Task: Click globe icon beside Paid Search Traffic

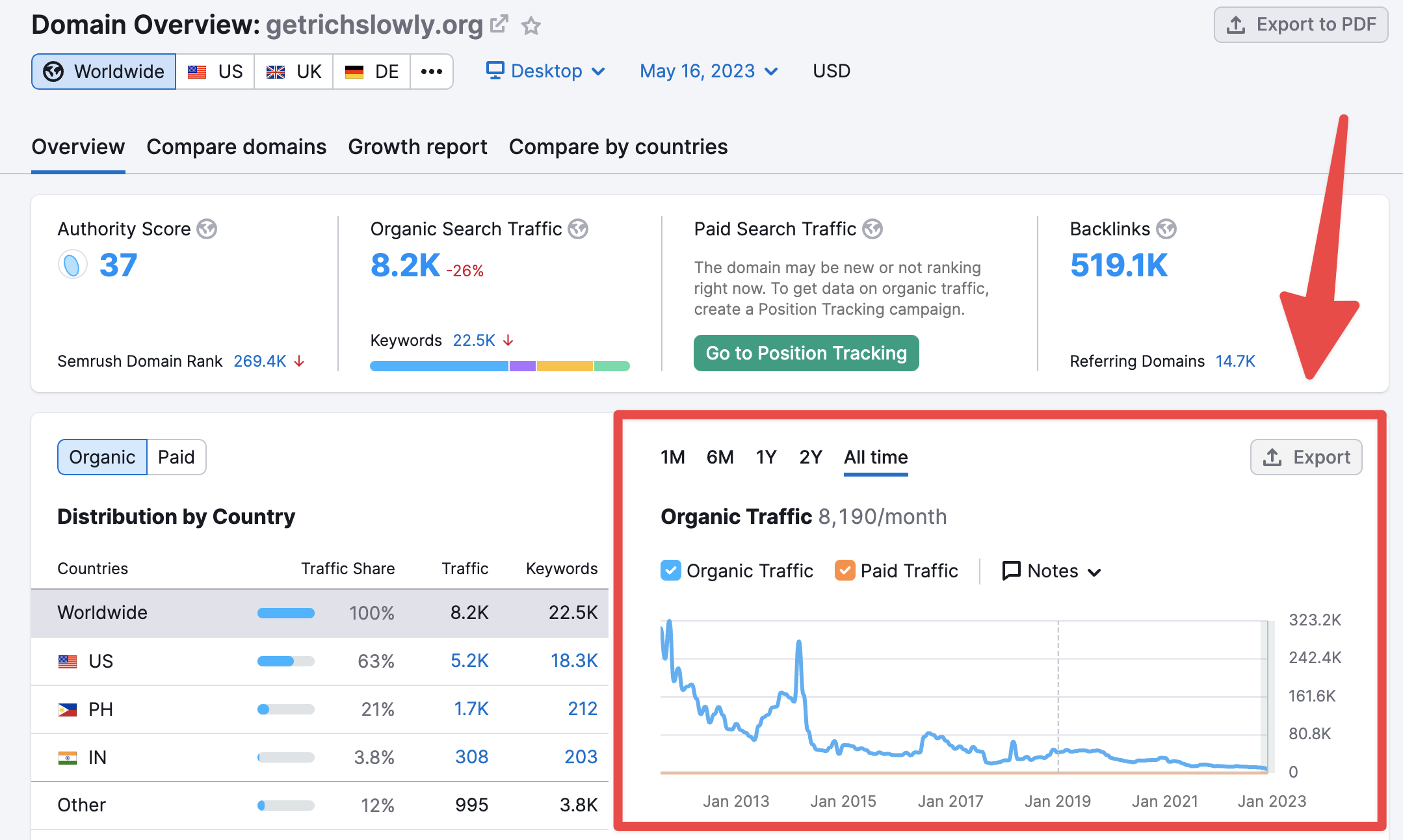Action: pyautogui.click(x=872, y=229)
